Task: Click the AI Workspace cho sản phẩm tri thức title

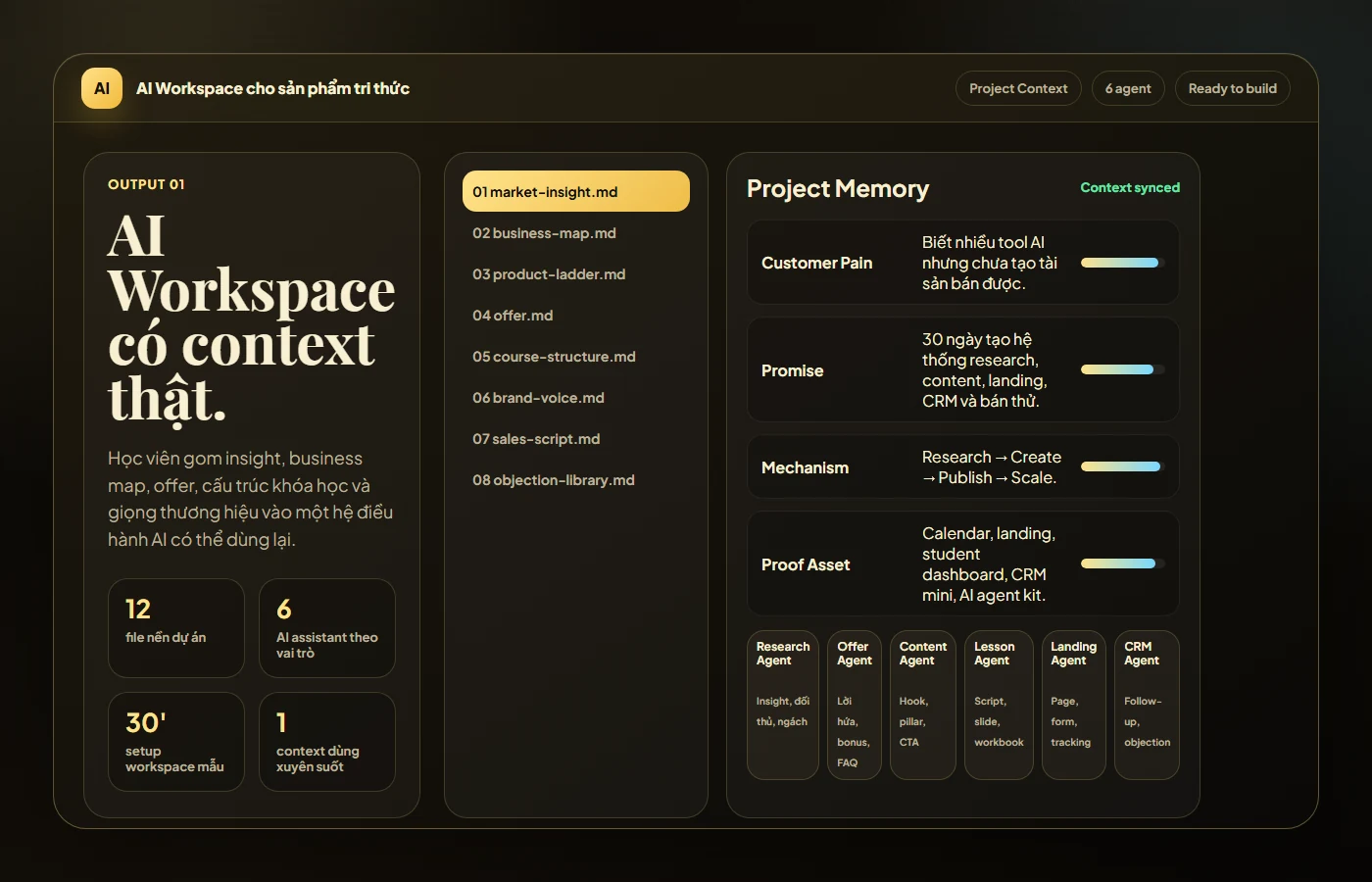Action: [272, 88]
